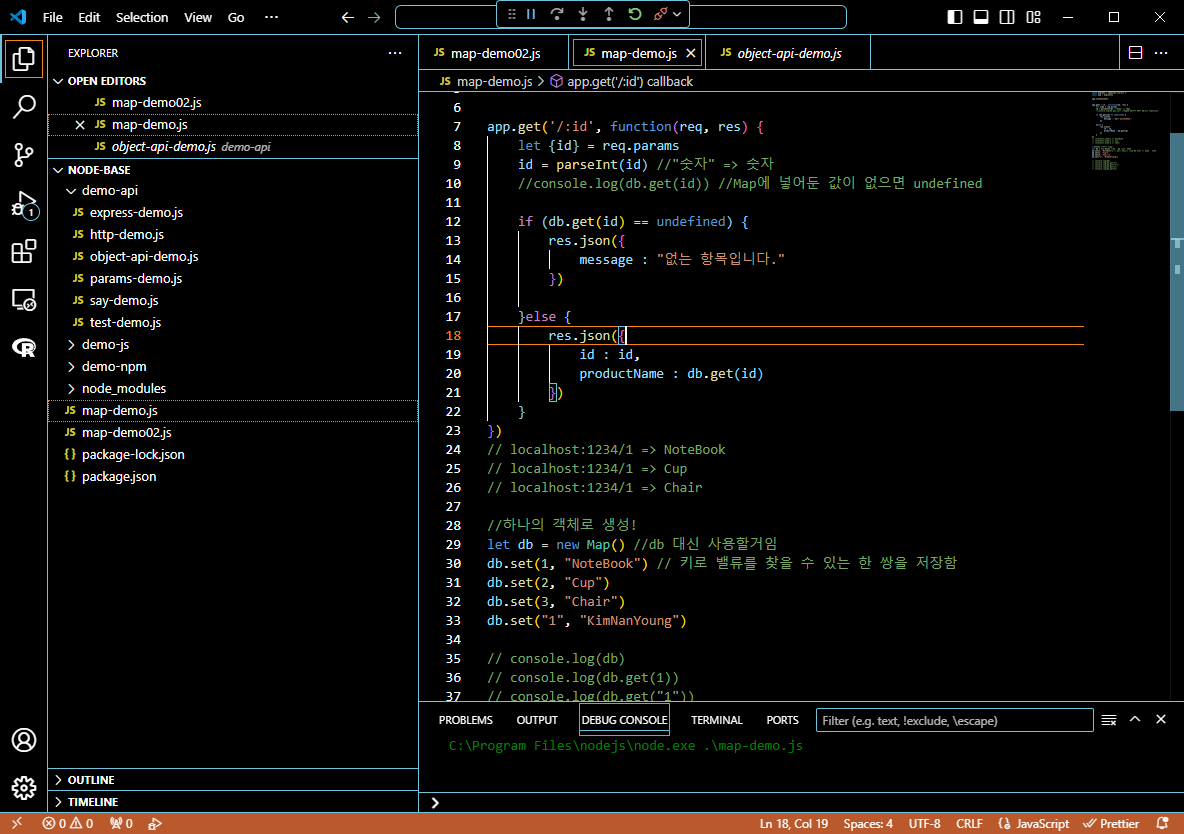Open the Extensions view
1184x834 pixels.
pyautogui.click(x=23, y=252)
